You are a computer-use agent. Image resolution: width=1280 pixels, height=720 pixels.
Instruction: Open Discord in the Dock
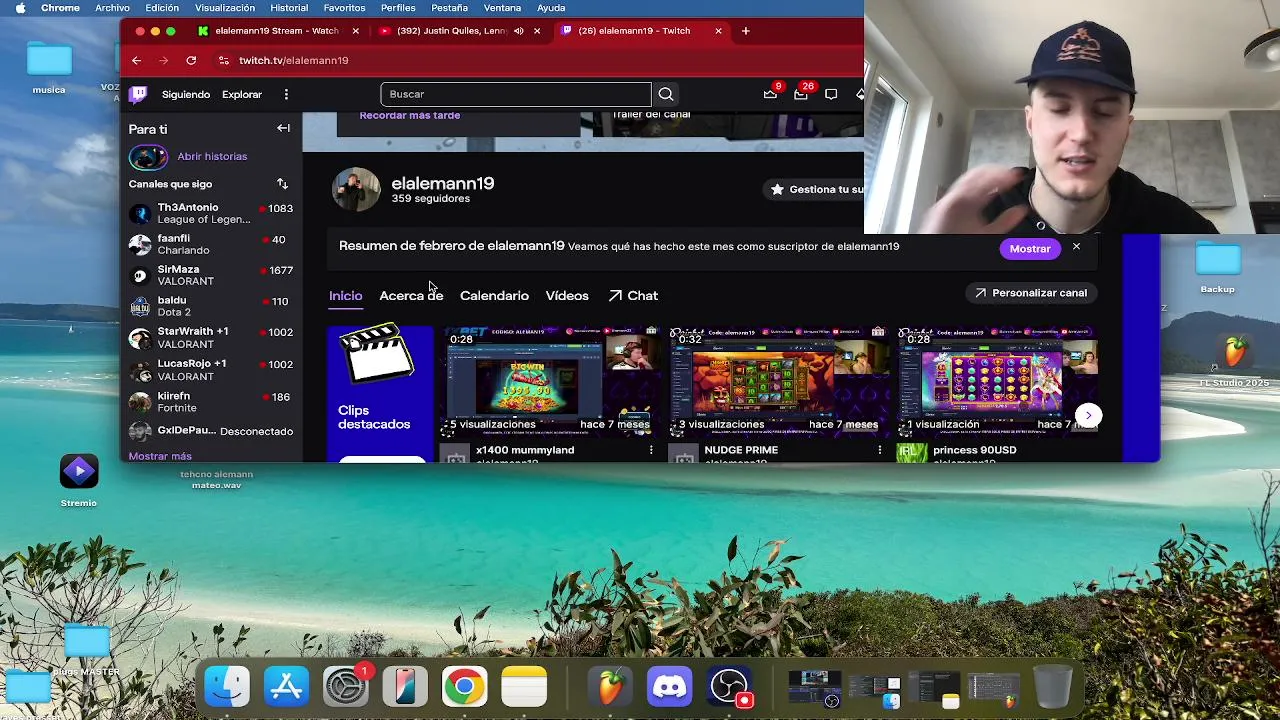coord(670,687)
